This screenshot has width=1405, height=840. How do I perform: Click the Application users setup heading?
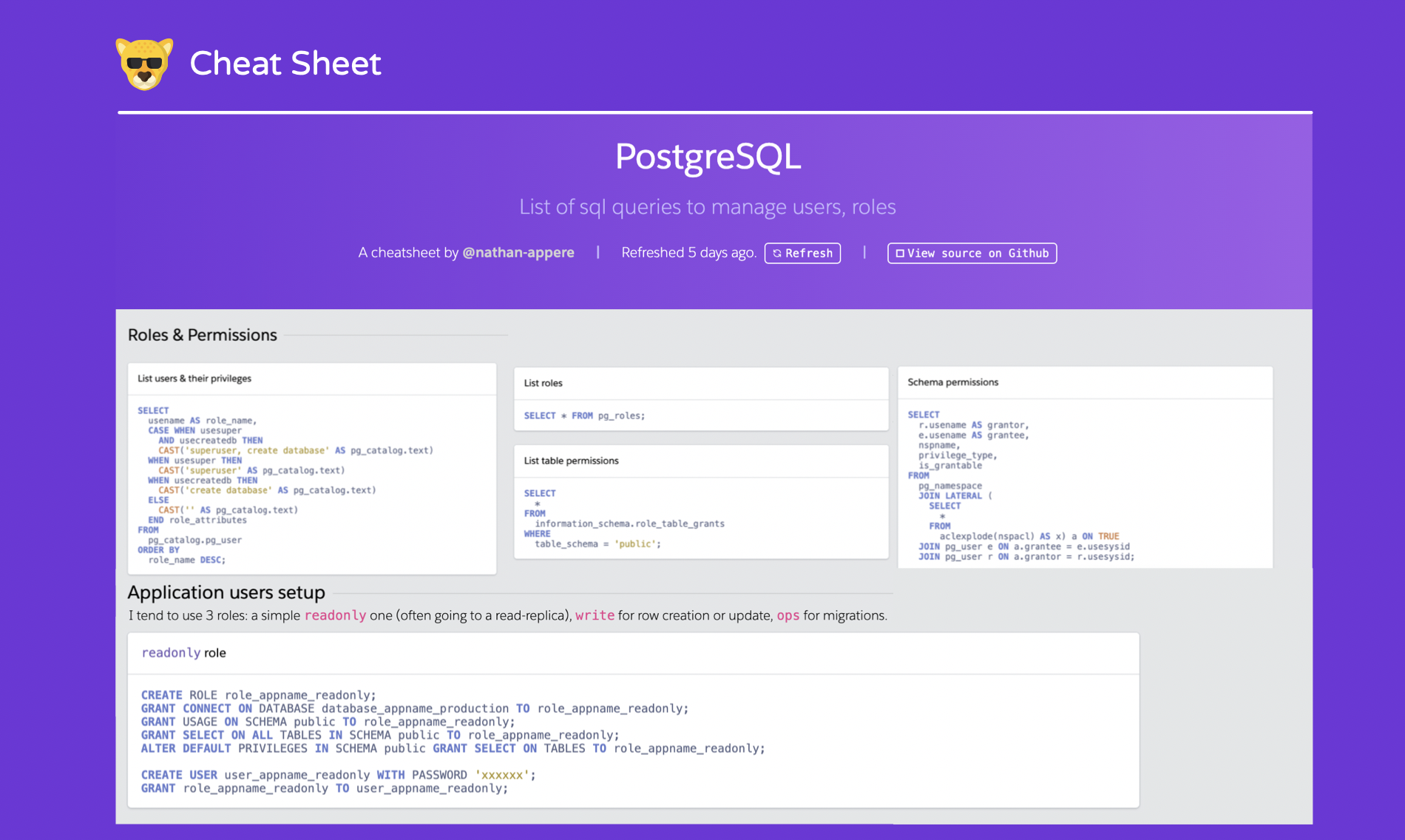pos(226,592)
